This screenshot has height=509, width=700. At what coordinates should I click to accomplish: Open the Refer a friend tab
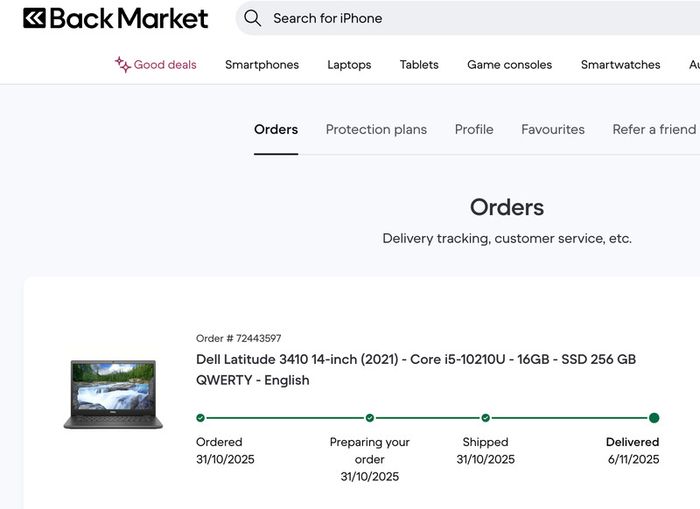pos(654,129)
